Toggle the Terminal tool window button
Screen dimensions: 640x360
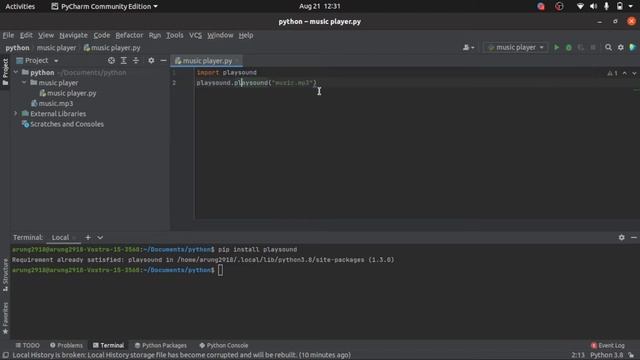pos(108,345)
